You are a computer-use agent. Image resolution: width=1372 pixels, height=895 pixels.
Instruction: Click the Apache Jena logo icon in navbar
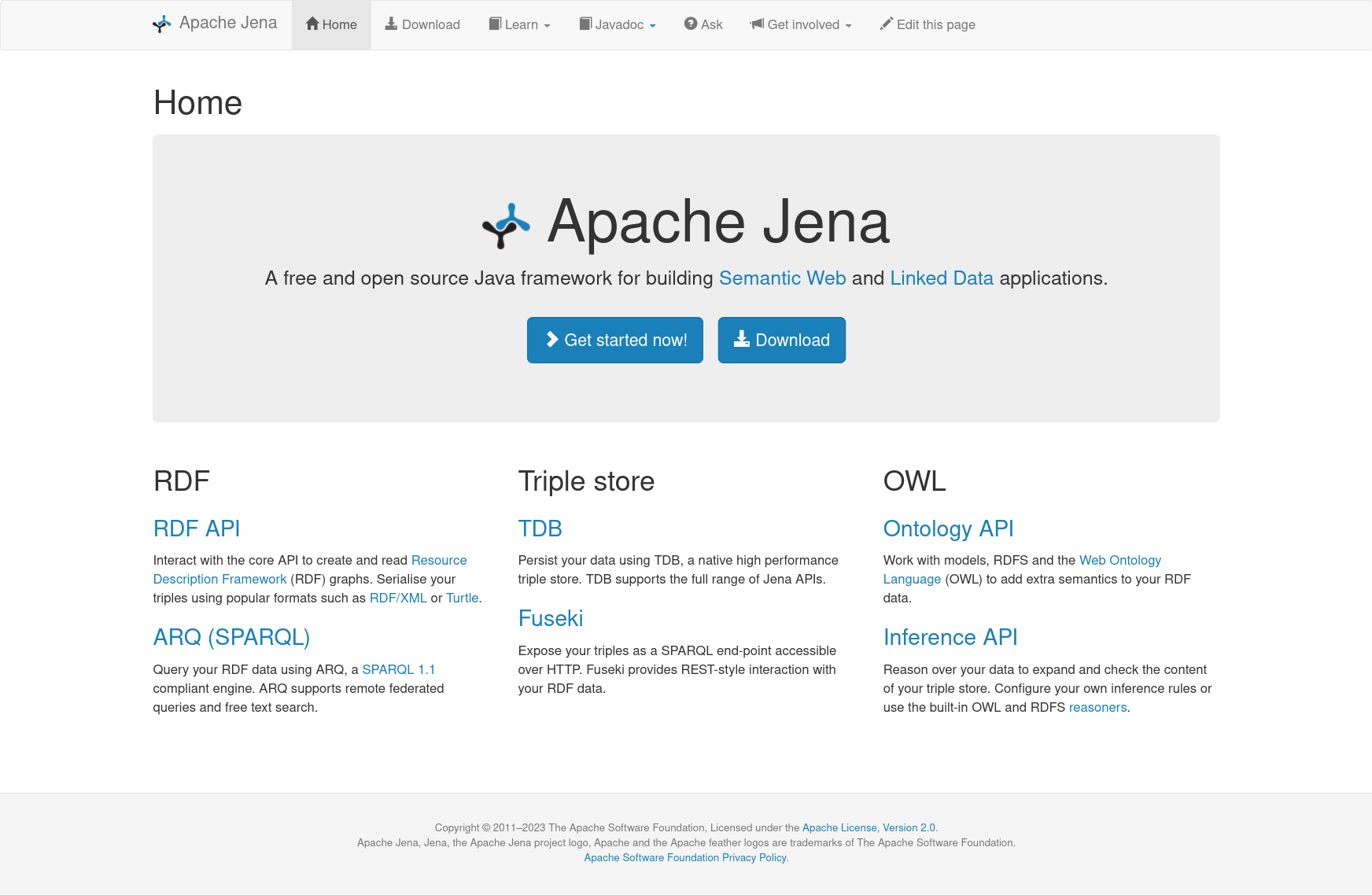tap(161, 24)
